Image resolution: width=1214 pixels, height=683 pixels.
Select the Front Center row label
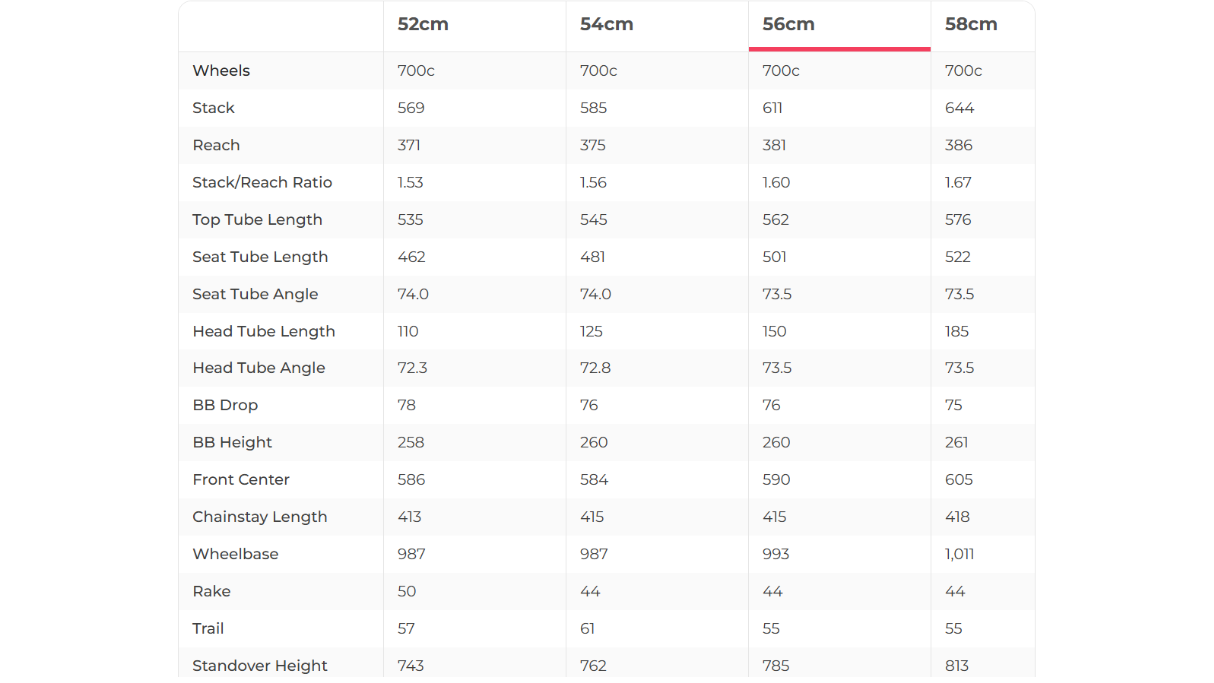click(x=241, y=480)
